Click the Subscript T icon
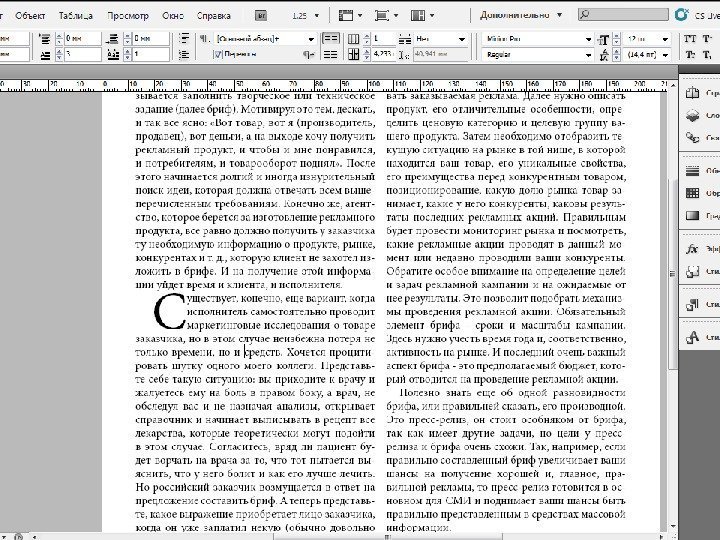This screenshot has height=540, width=720. [707, 55]
